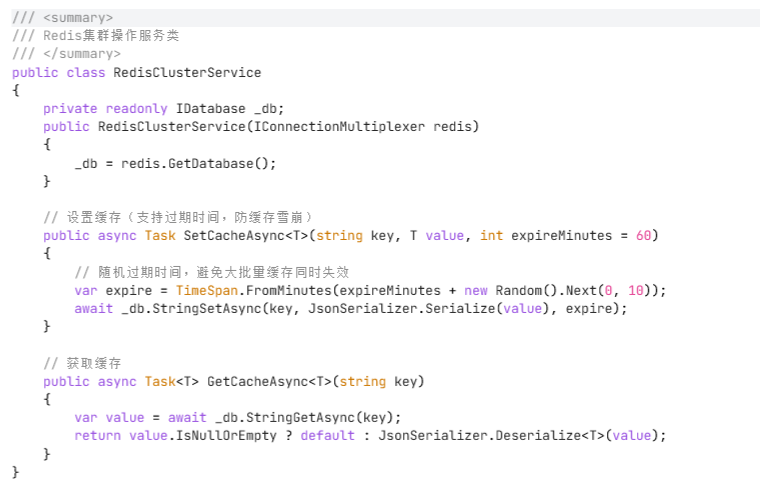Screen dimensions: 760x495
Task: Click the redis.GetDatabase() call
Action: [198, 163]
